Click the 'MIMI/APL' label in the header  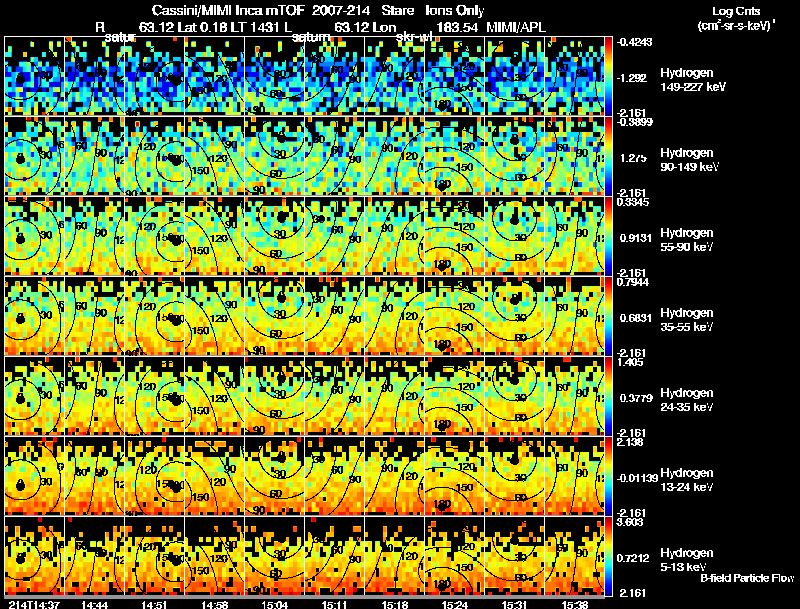click(x=516, y=27)
